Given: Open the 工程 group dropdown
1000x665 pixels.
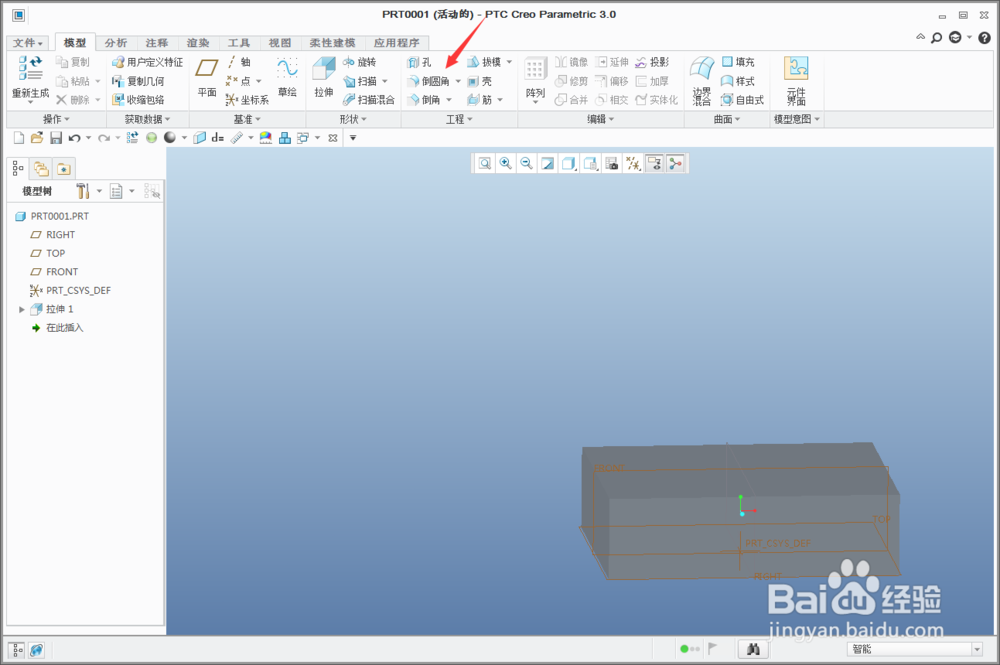Looking at the screenshot, I should click(459, 119).
